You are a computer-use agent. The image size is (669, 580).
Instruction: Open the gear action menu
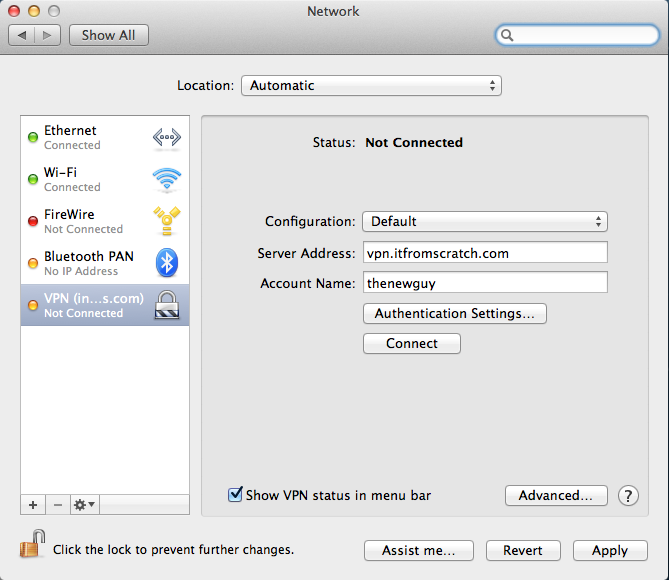point(84,505)
